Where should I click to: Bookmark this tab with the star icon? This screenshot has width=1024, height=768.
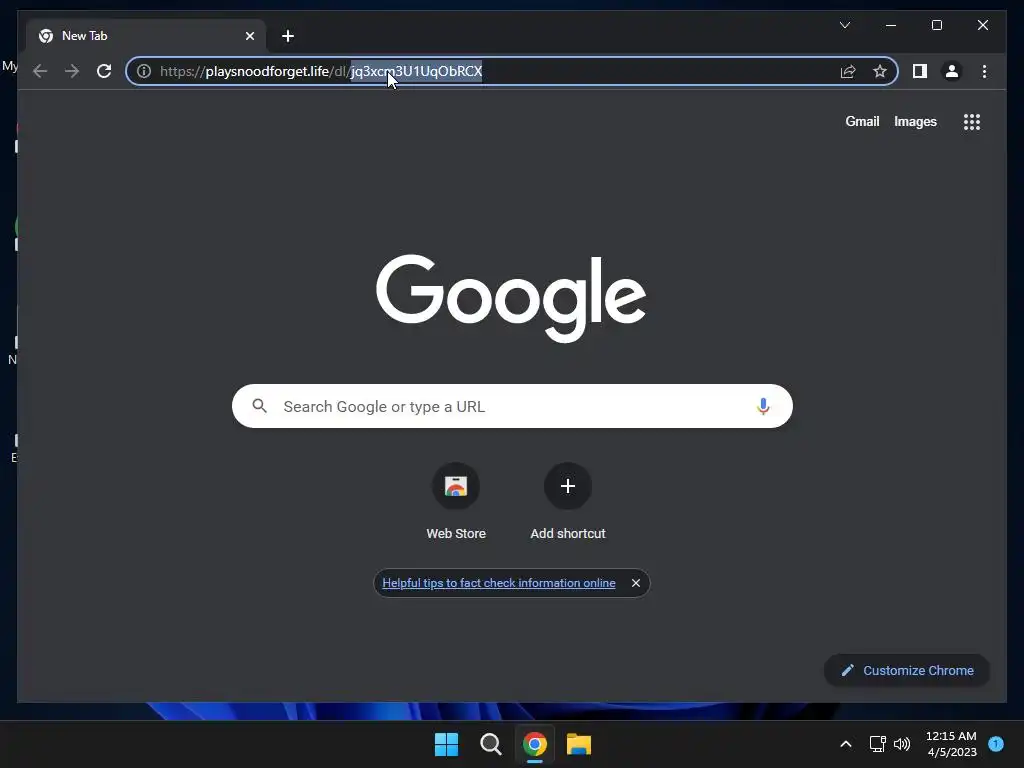point(880,71)
